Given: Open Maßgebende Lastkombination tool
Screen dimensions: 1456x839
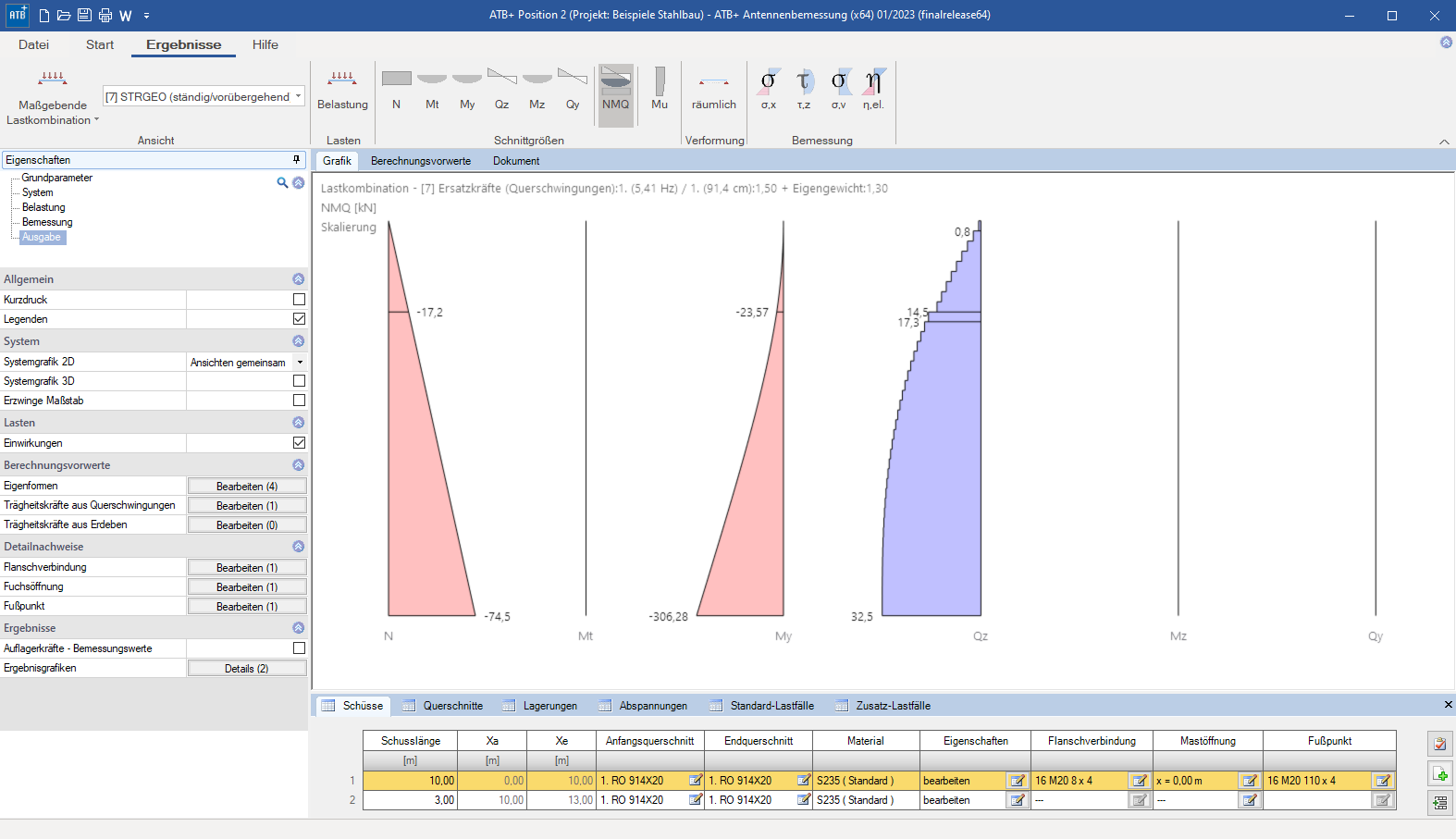Looking at the screenshot, I should pos(53,96).
